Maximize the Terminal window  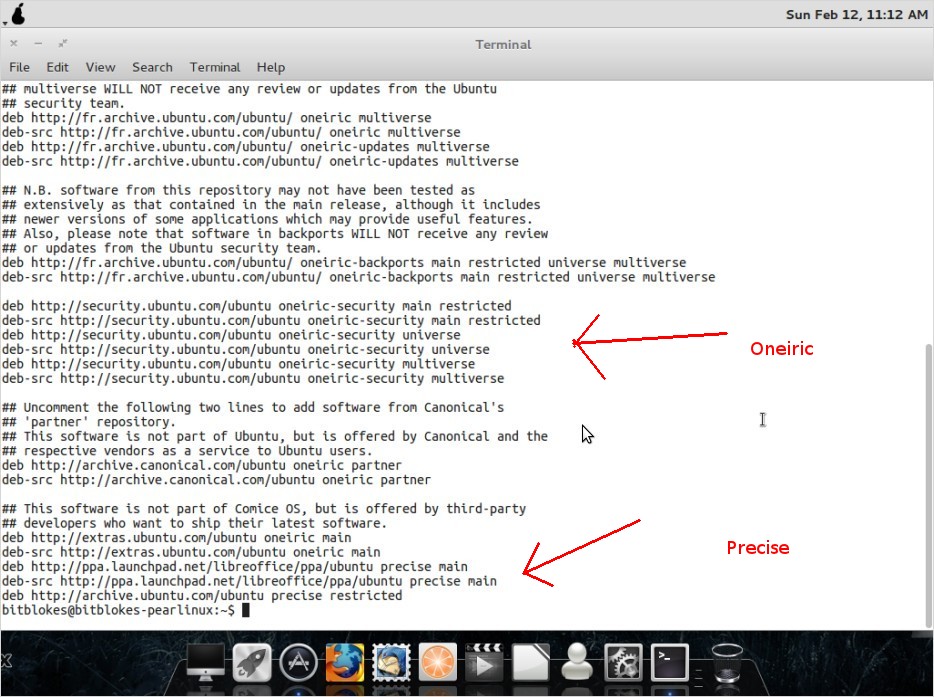point(63,43)
